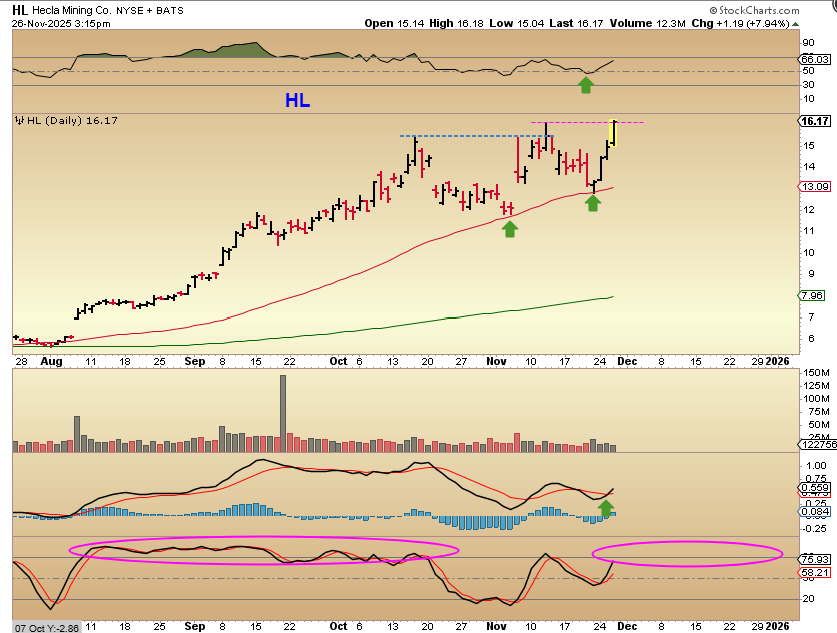The image size is (837, 633).
Task: Click the tallest September volume bar
Action: click(283, 414)
